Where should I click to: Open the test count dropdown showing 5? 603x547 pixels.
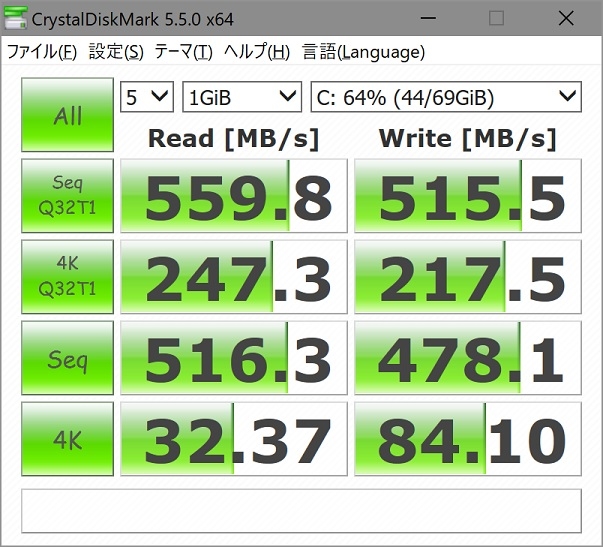coord(147,97)
